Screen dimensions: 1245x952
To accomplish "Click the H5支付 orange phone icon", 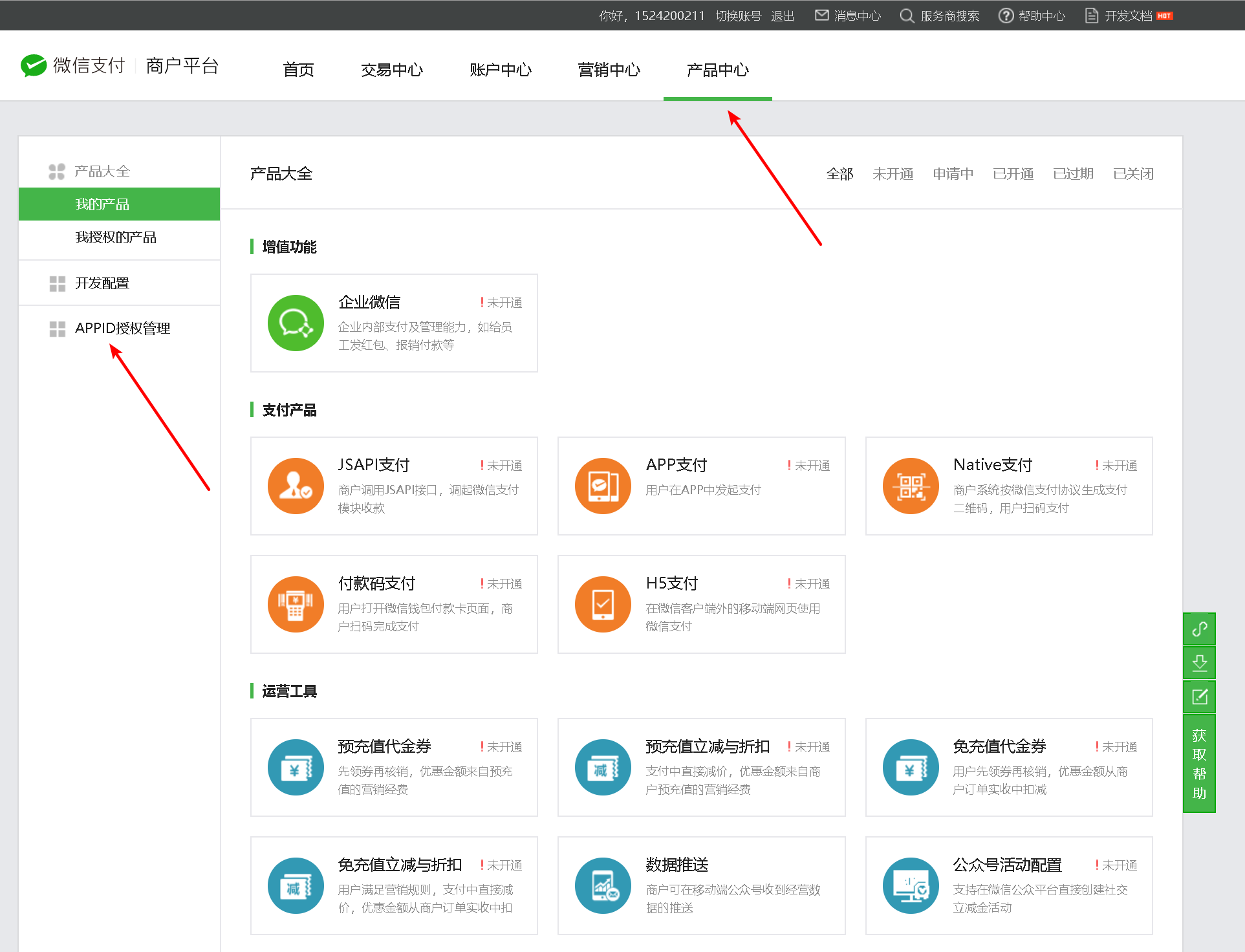I will pos(603,604).
